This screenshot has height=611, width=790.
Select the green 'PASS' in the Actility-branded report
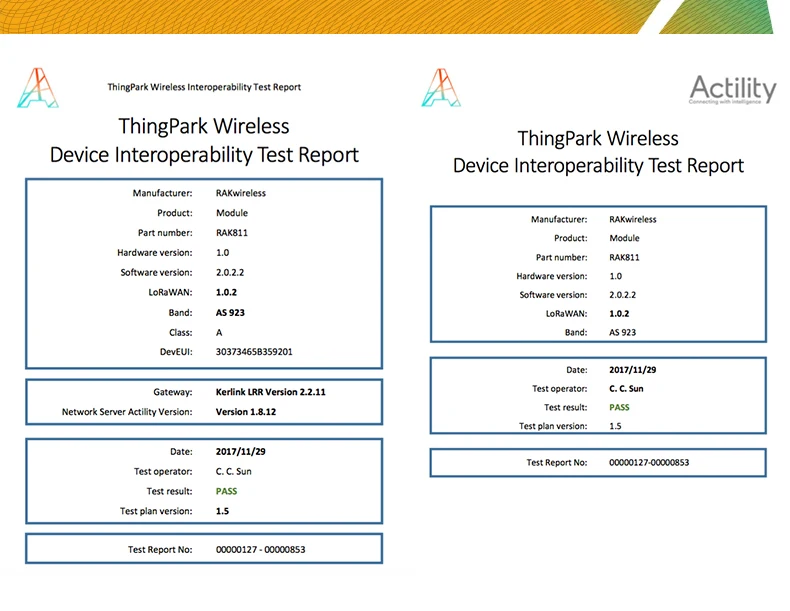(619, 407)
